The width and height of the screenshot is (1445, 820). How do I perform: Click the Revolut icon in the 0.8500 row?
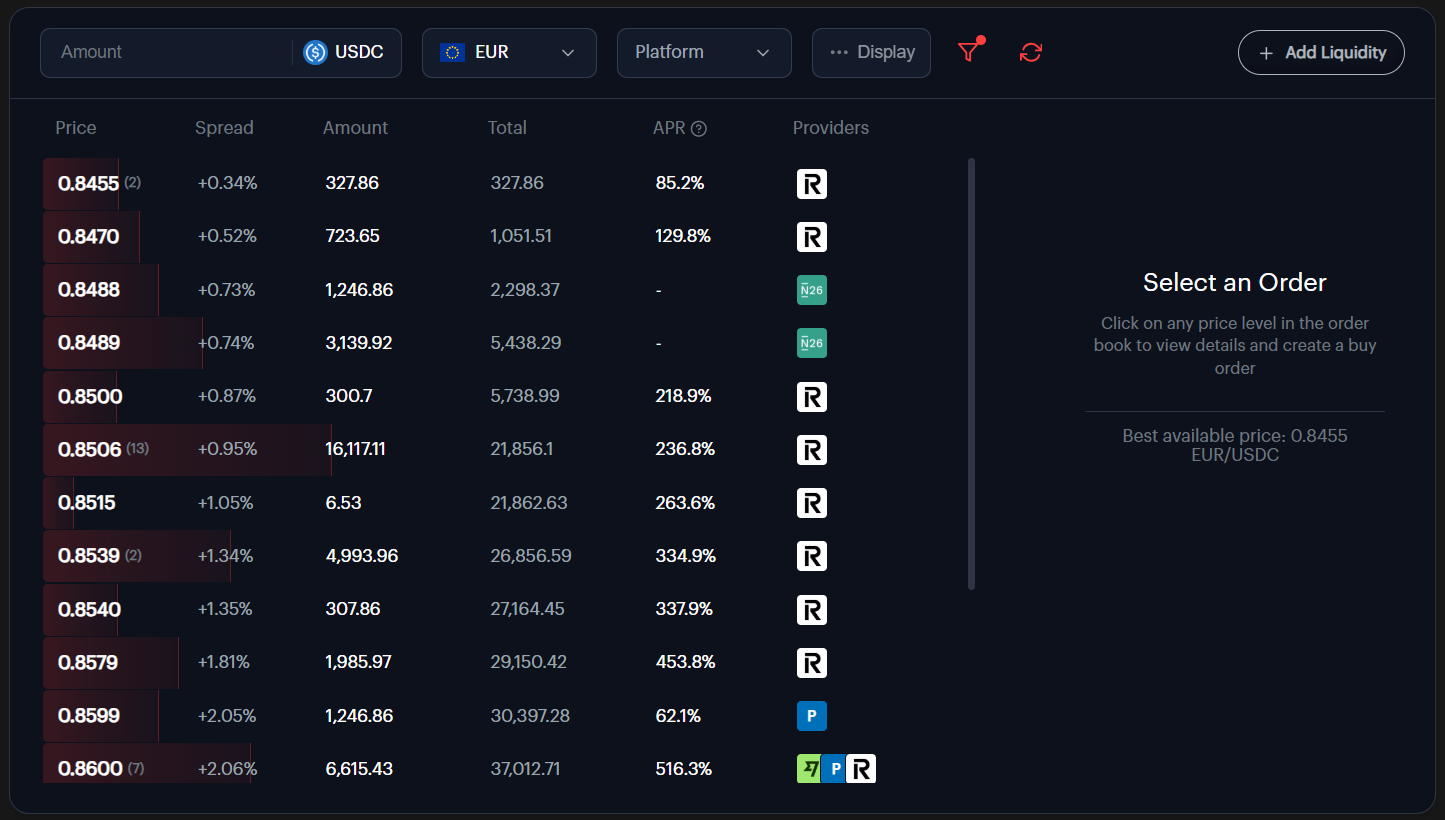point(812,397)
